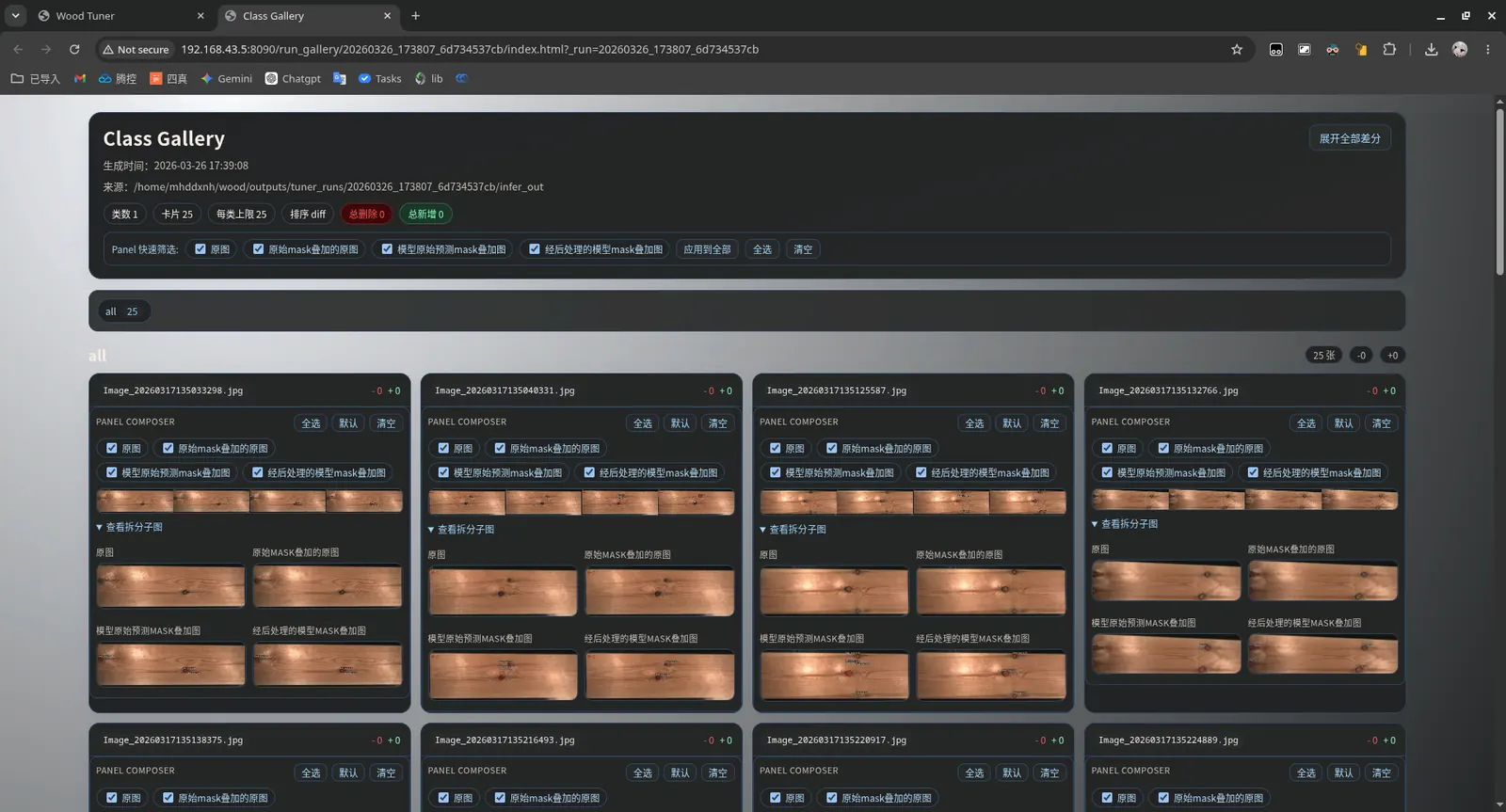The width and height of the screenshot is (1506, 812).
Task: Click the browser address bar URL
Action: tap(470, 49)
